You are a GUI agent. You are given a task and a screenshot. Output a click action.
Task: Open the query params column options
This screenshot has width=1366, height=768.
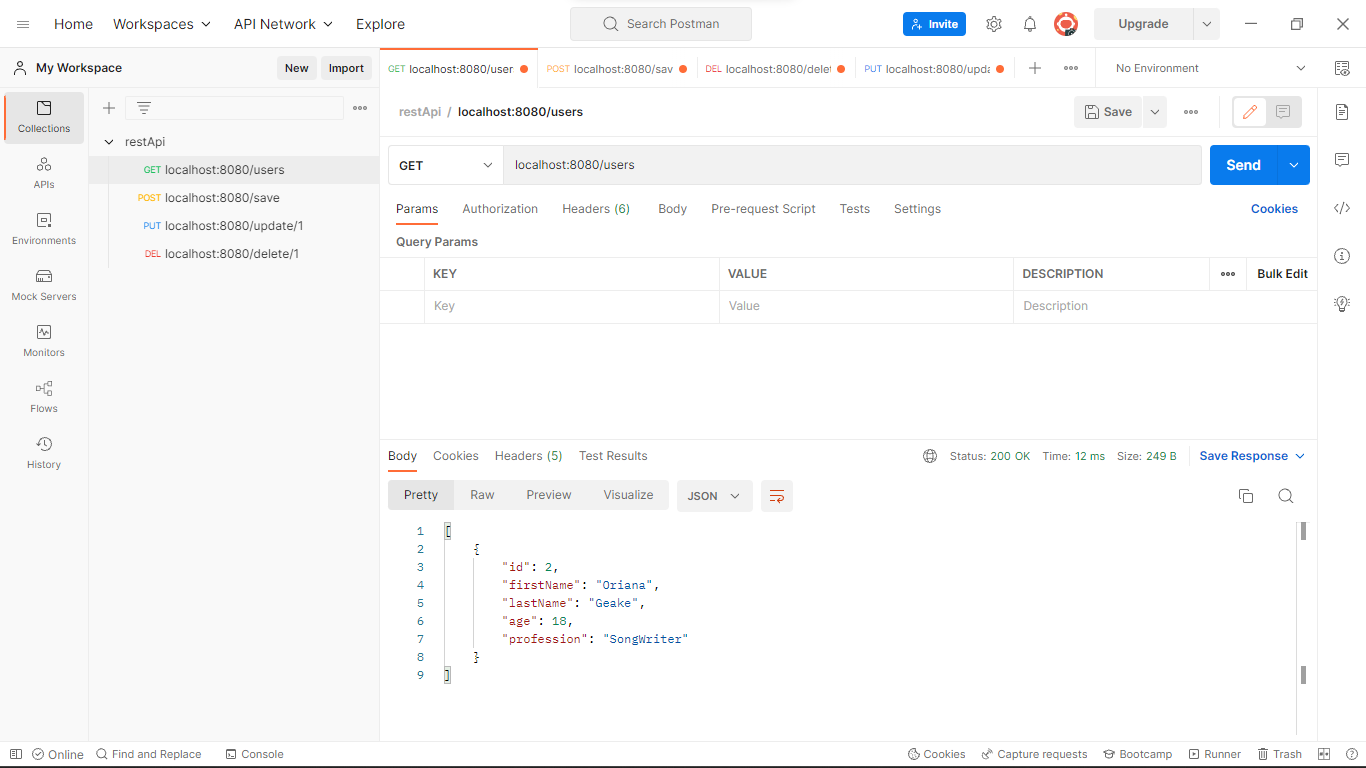[1228, 274]
